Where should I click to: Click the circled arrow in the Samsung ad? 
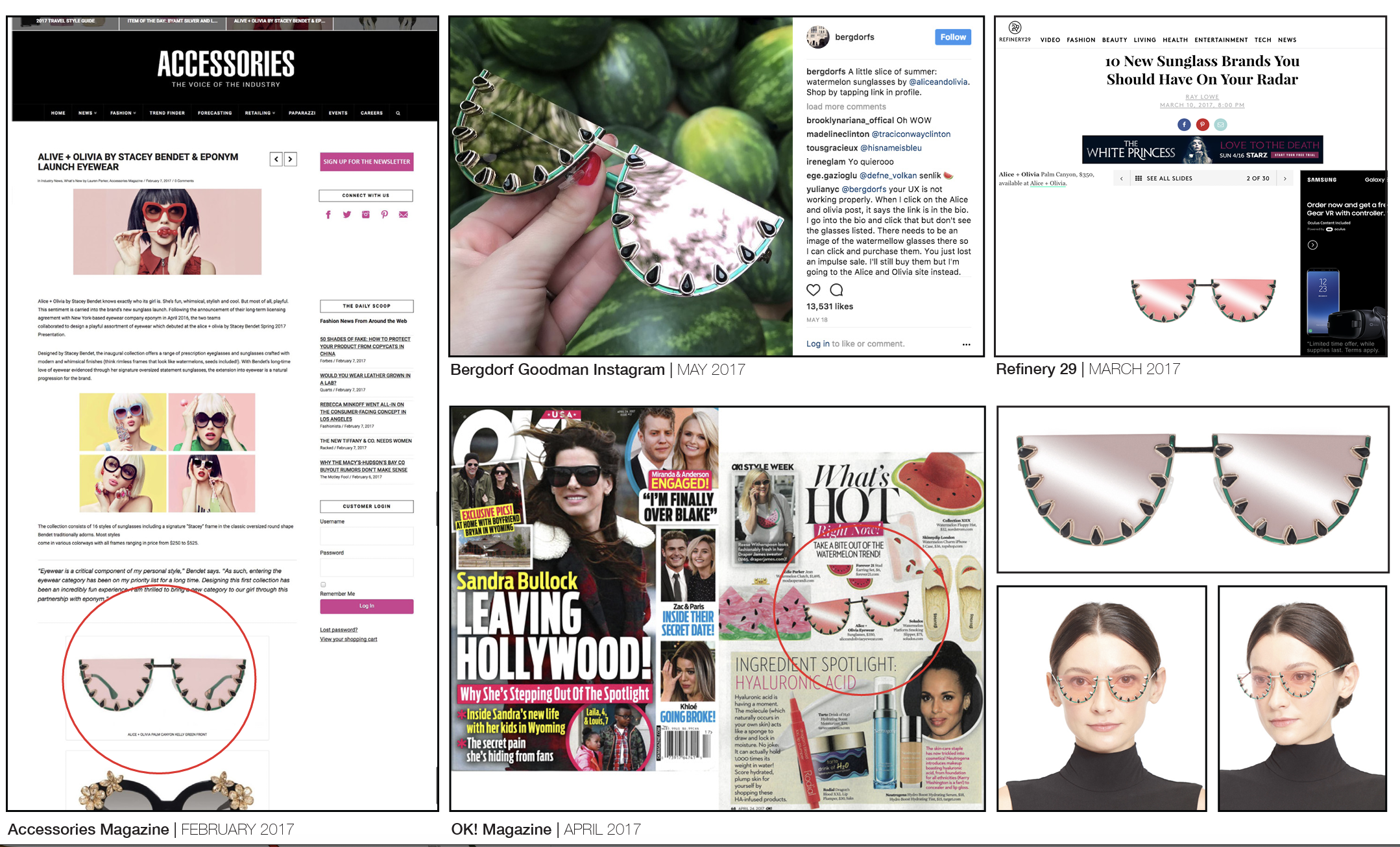pyautogui.click(x=1312, y=245)
